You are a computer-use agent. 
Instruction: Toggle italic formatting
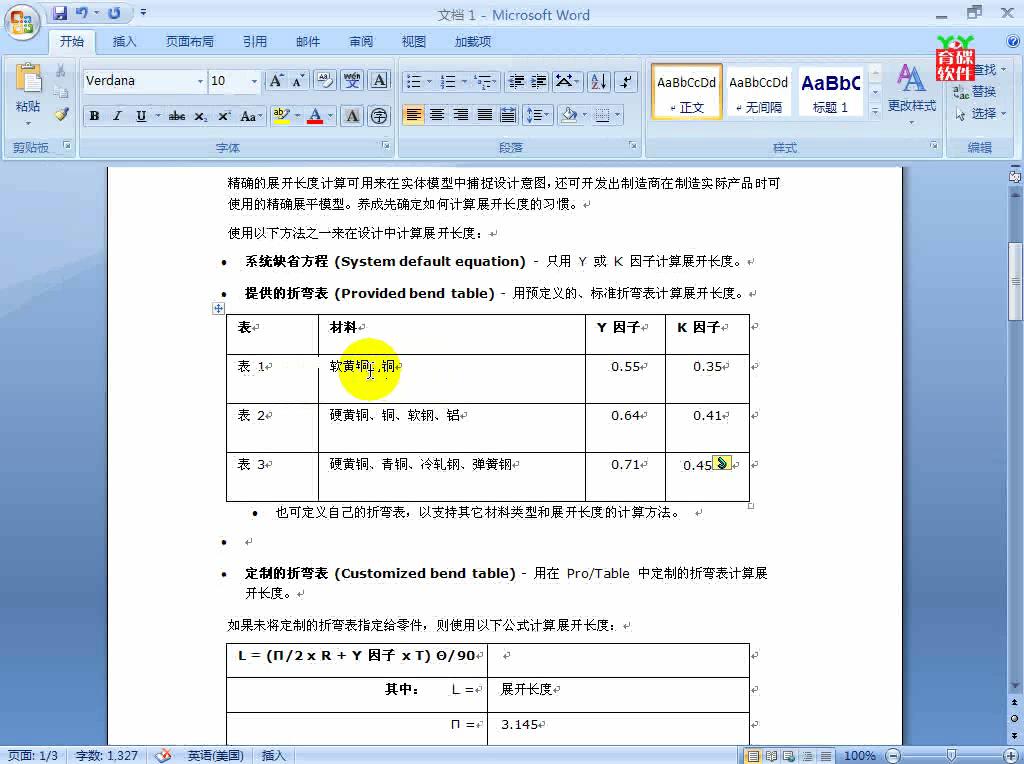(118, 116)
